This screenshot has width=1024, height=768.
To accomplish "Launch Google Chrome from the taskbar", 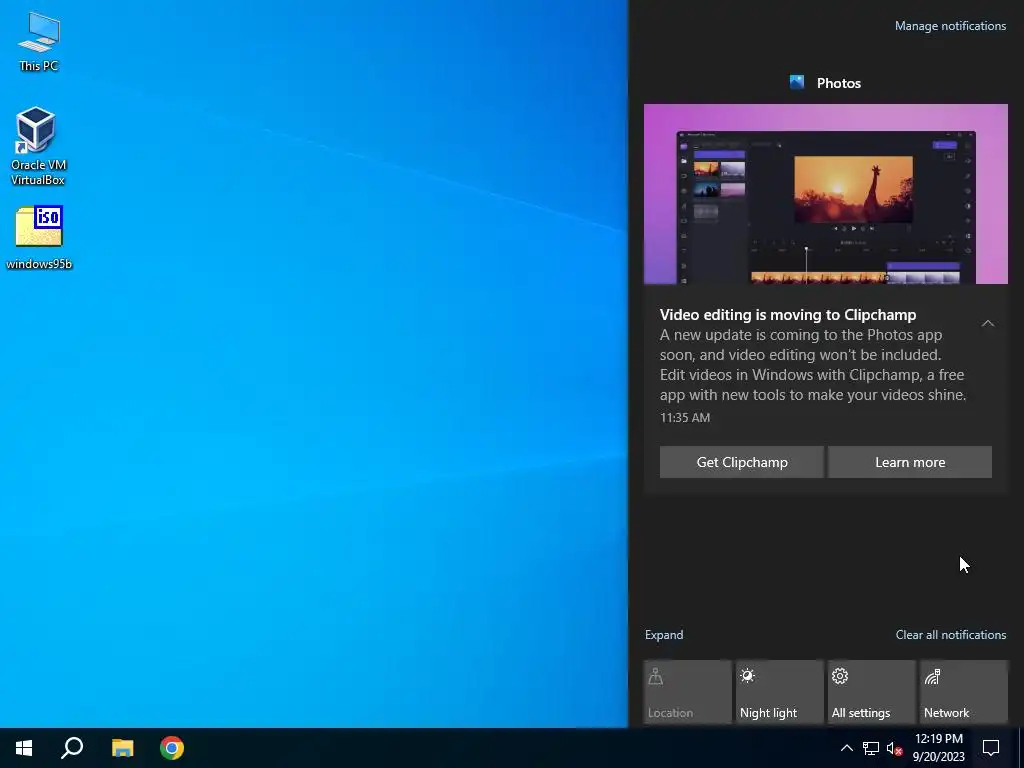I will coord(172,748).
